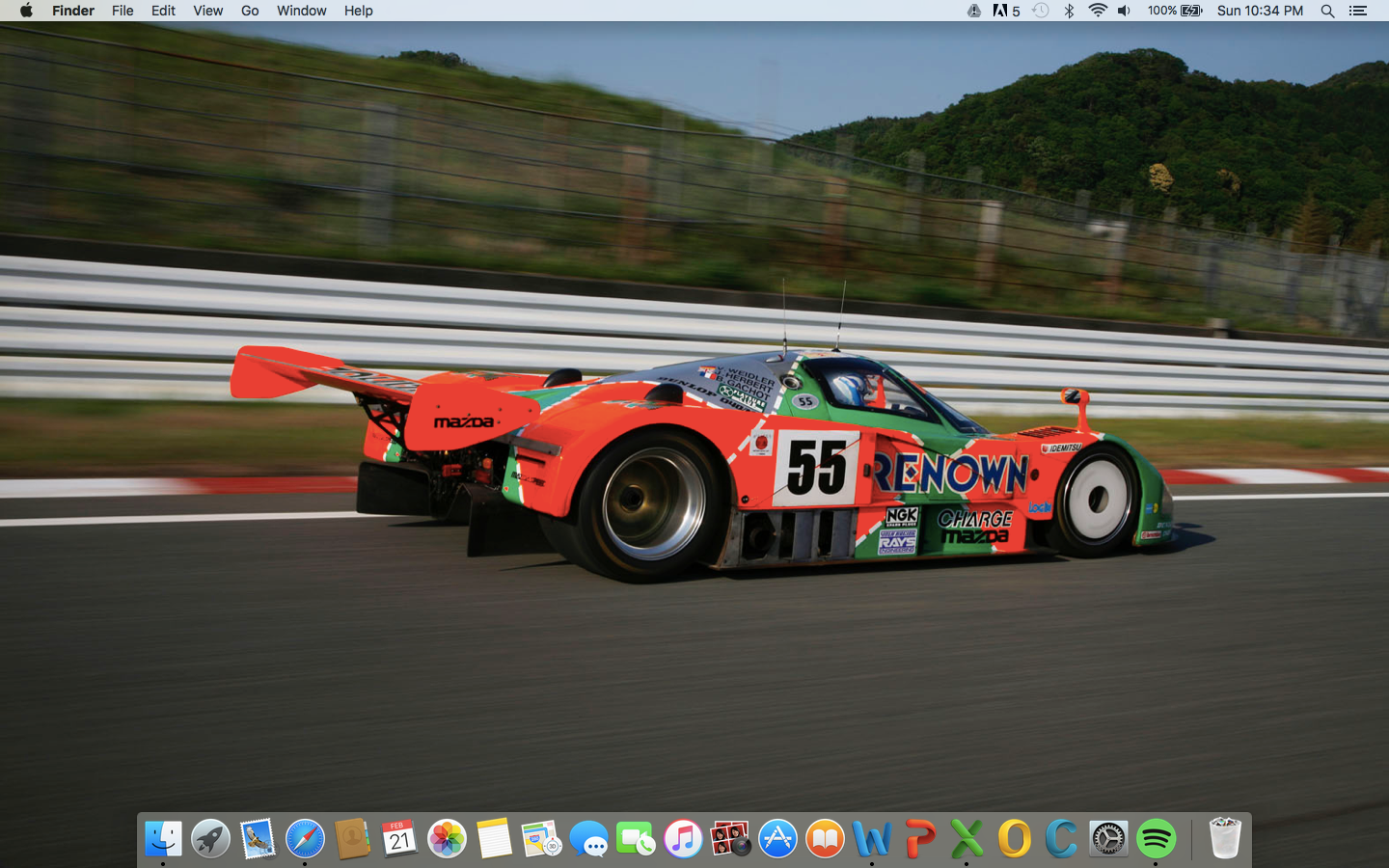The width and height of the screenshot is (1389, 868).
Task: Open the Apple menu
Action: click(26, 11)
